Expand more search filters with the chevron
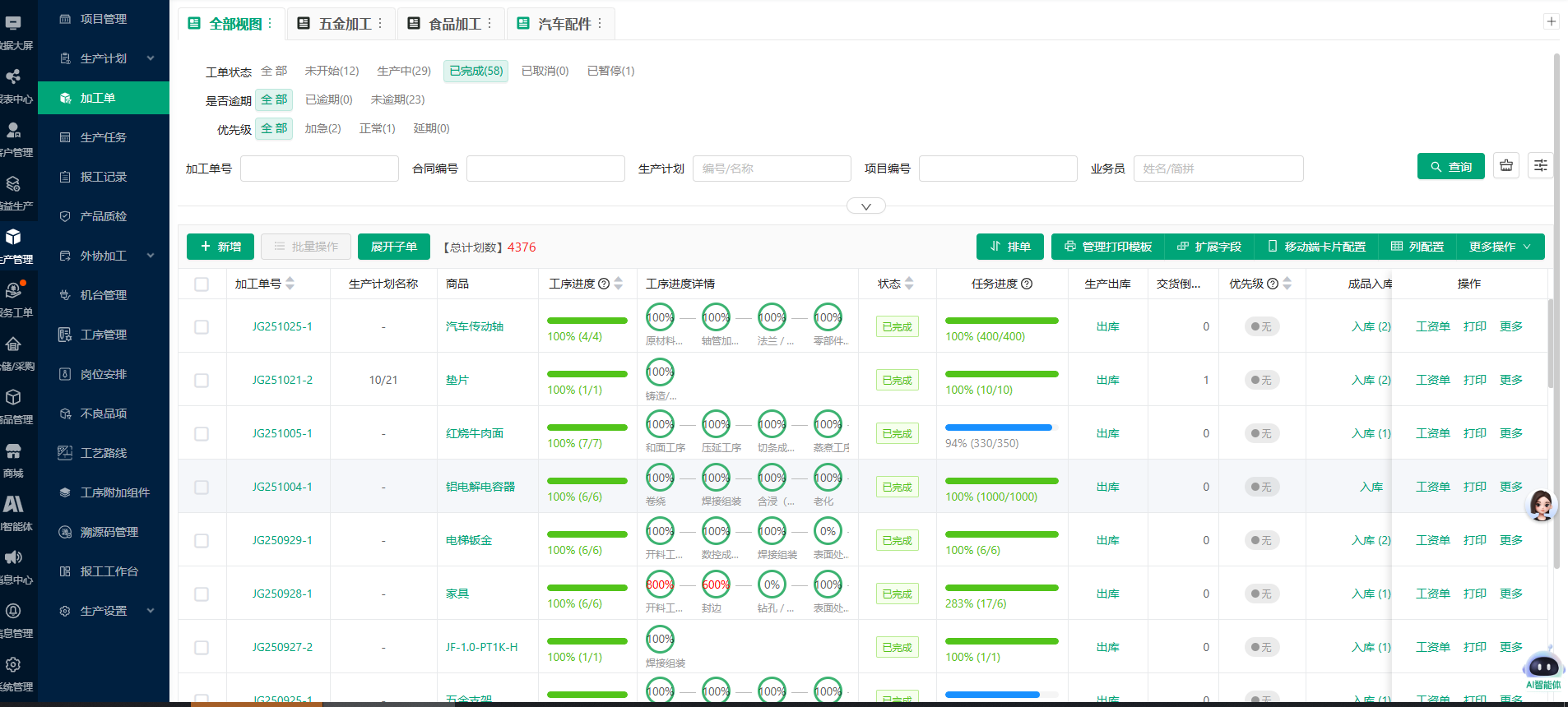Viewport: 1568px width, 707px height. tap(866, 206)
